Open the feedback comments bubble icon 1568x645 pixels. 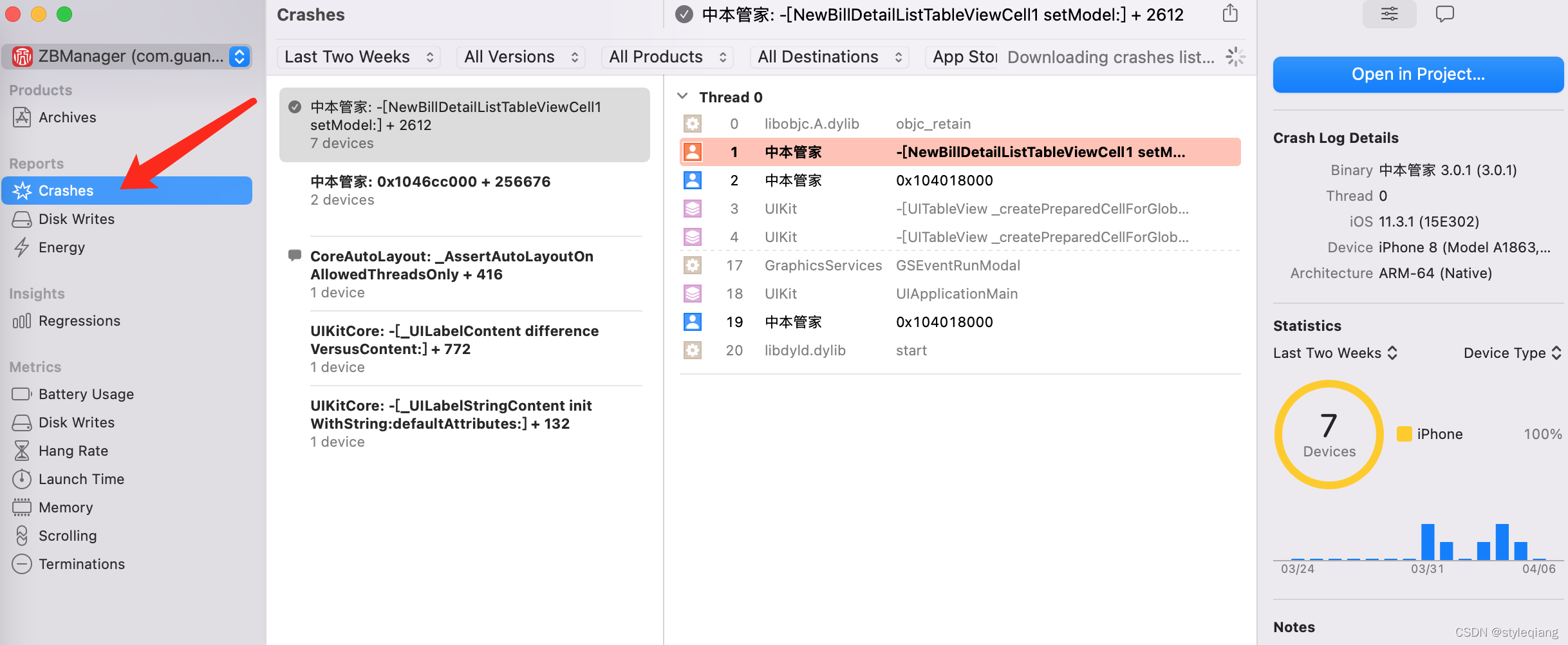pyautogui.click(x=1445, y=14)
